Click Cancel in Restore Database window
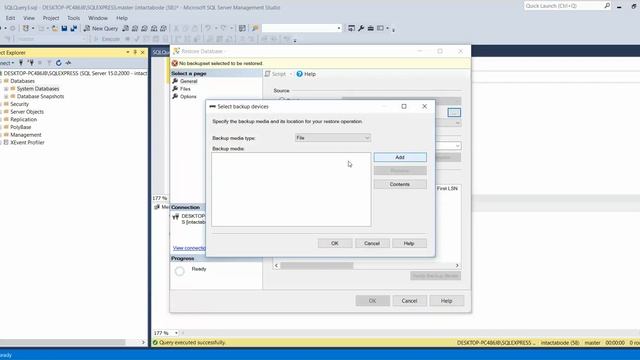This screenshot has height=360, width=640. (x=409, y=301)
